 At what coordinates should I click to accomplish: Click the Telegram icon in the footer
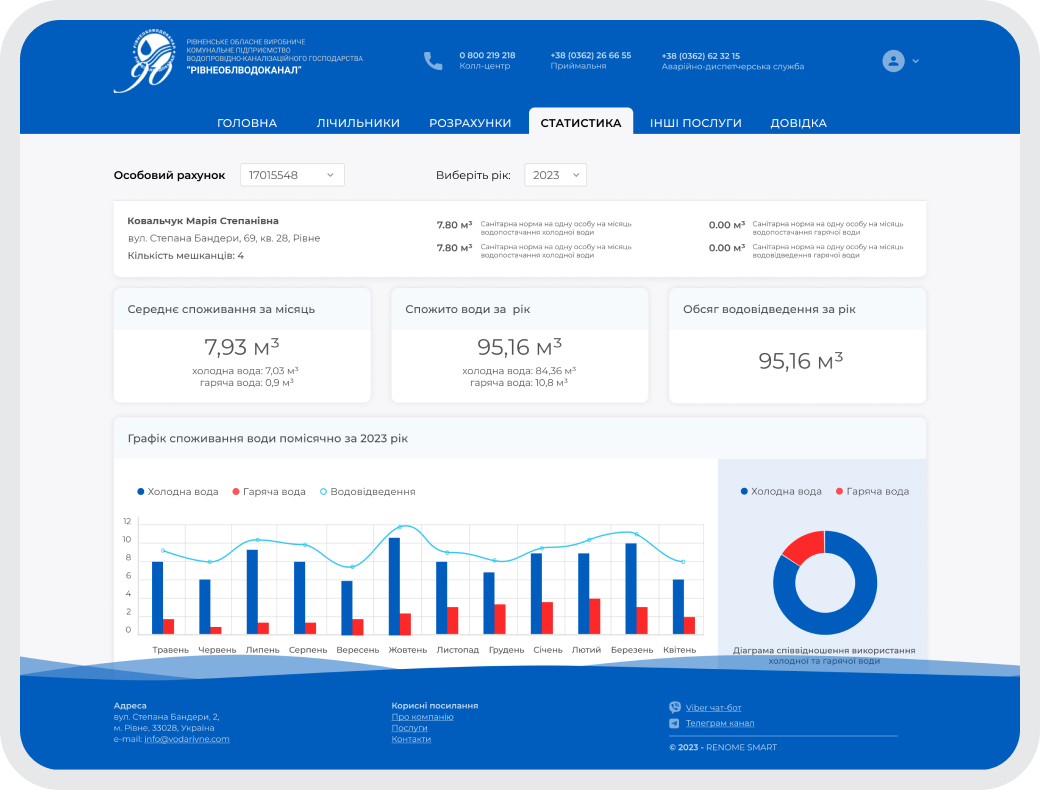point(675,723)
